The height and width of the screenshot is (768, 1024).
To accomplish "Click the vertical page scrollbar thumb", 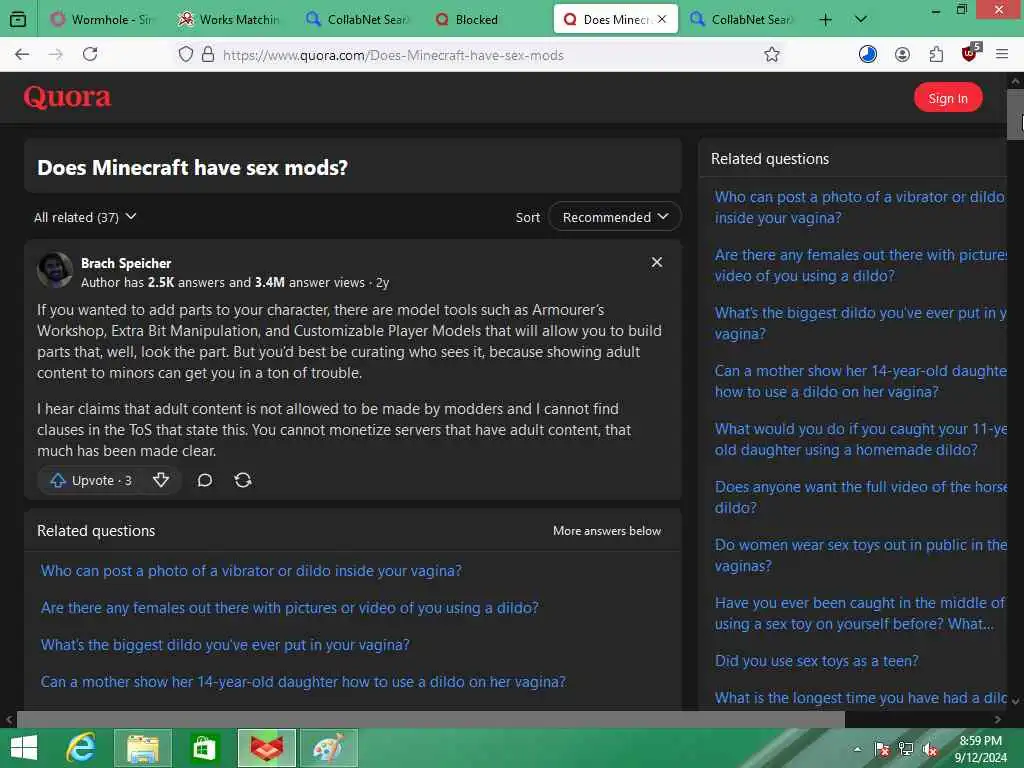I will pos(1015,115).
